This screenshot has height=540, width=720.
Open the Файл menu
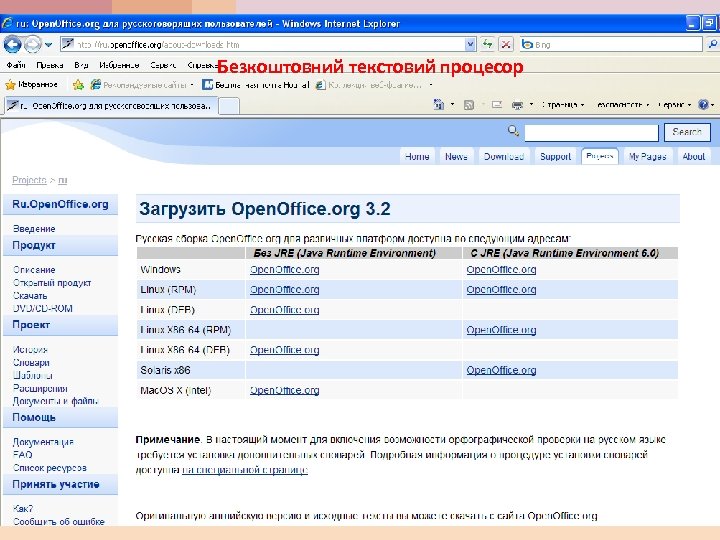click(x=16, y=65)
